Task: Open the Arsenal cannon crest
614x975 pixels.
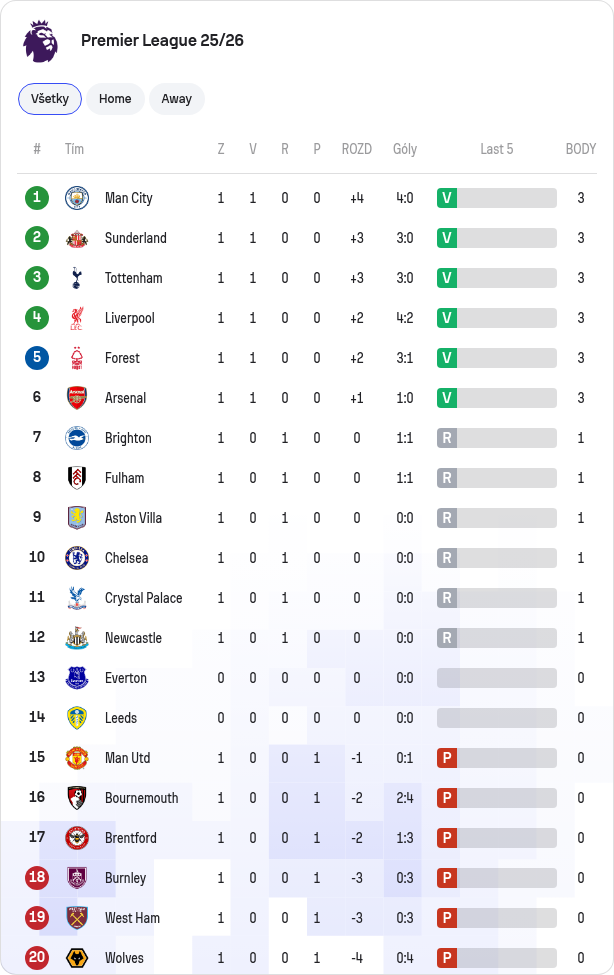Action: pos(77,398)
